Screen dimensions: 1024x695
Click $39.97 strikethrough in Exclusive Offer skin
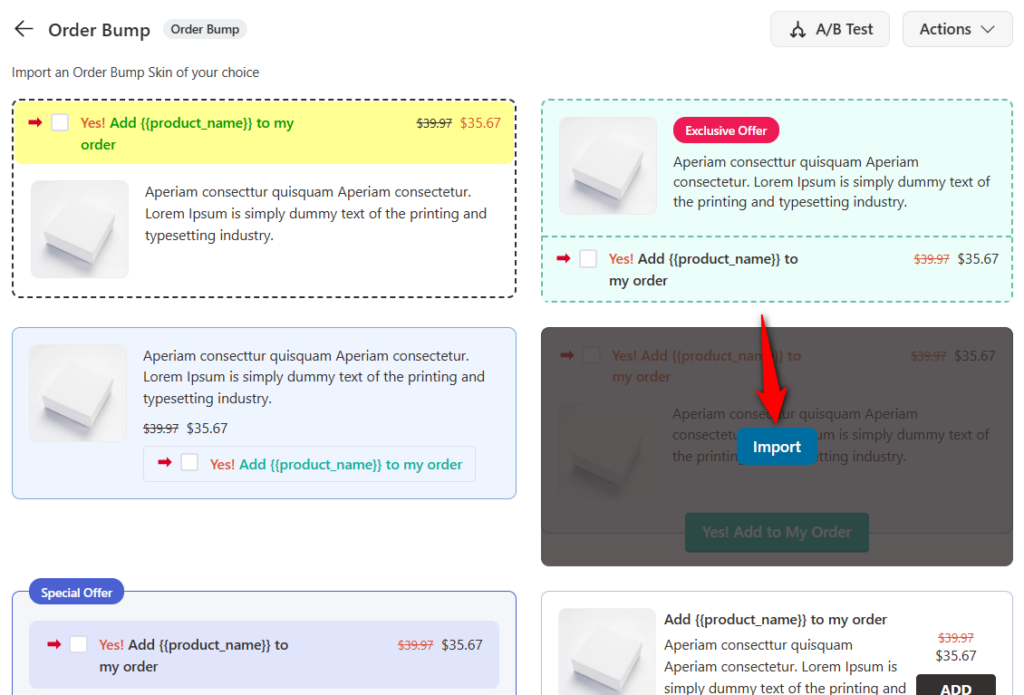click(931, 259)
